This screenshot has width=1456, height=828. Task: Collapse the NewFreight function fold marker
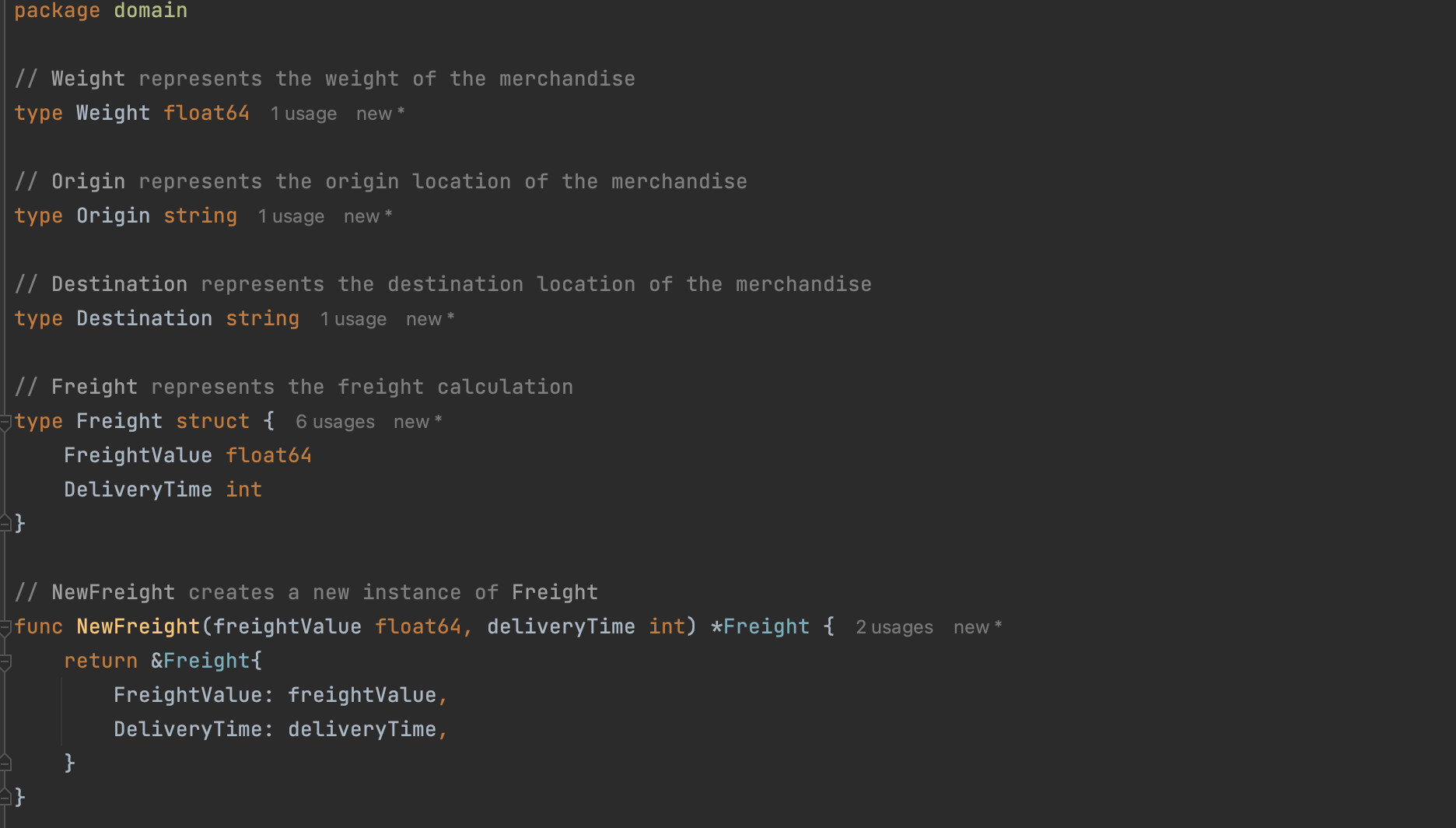click(x=5, y=628)
